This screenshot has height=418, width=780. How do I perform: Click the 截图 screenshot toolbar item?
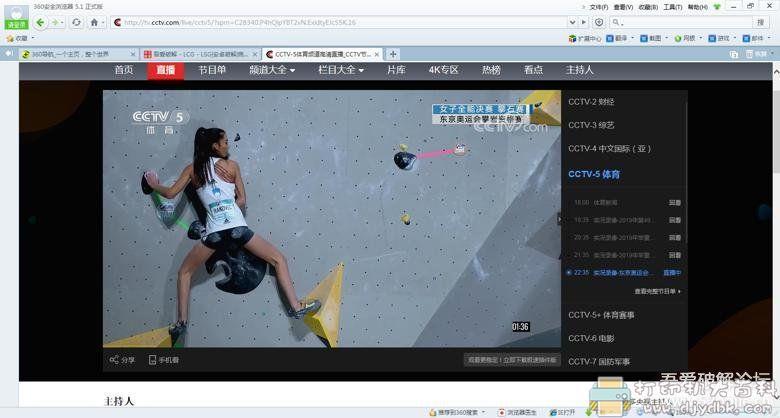click(x=651, y=38)
